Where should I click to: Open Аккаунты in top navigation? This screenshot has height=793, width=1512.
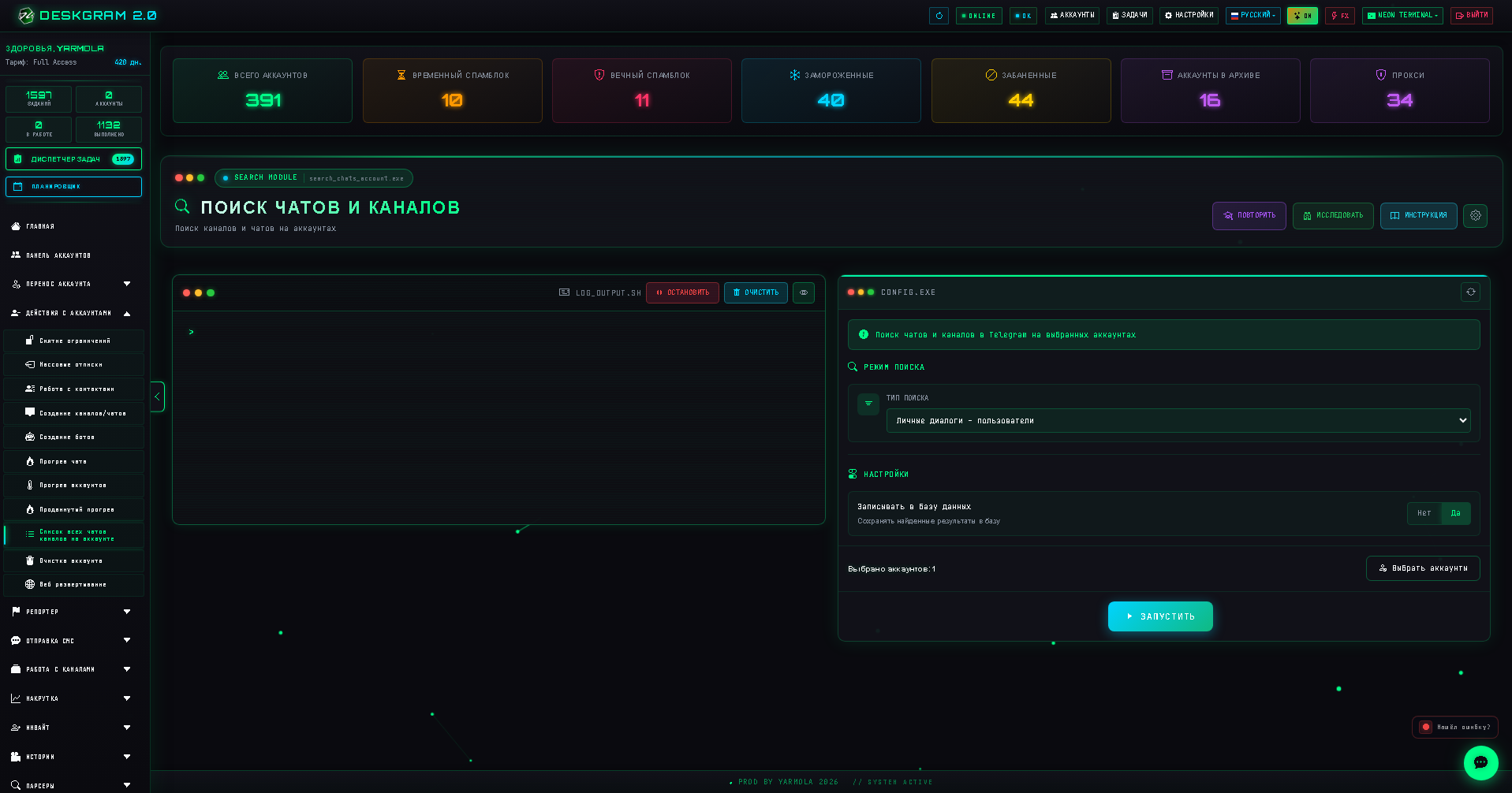click(x=1072, y=16)
